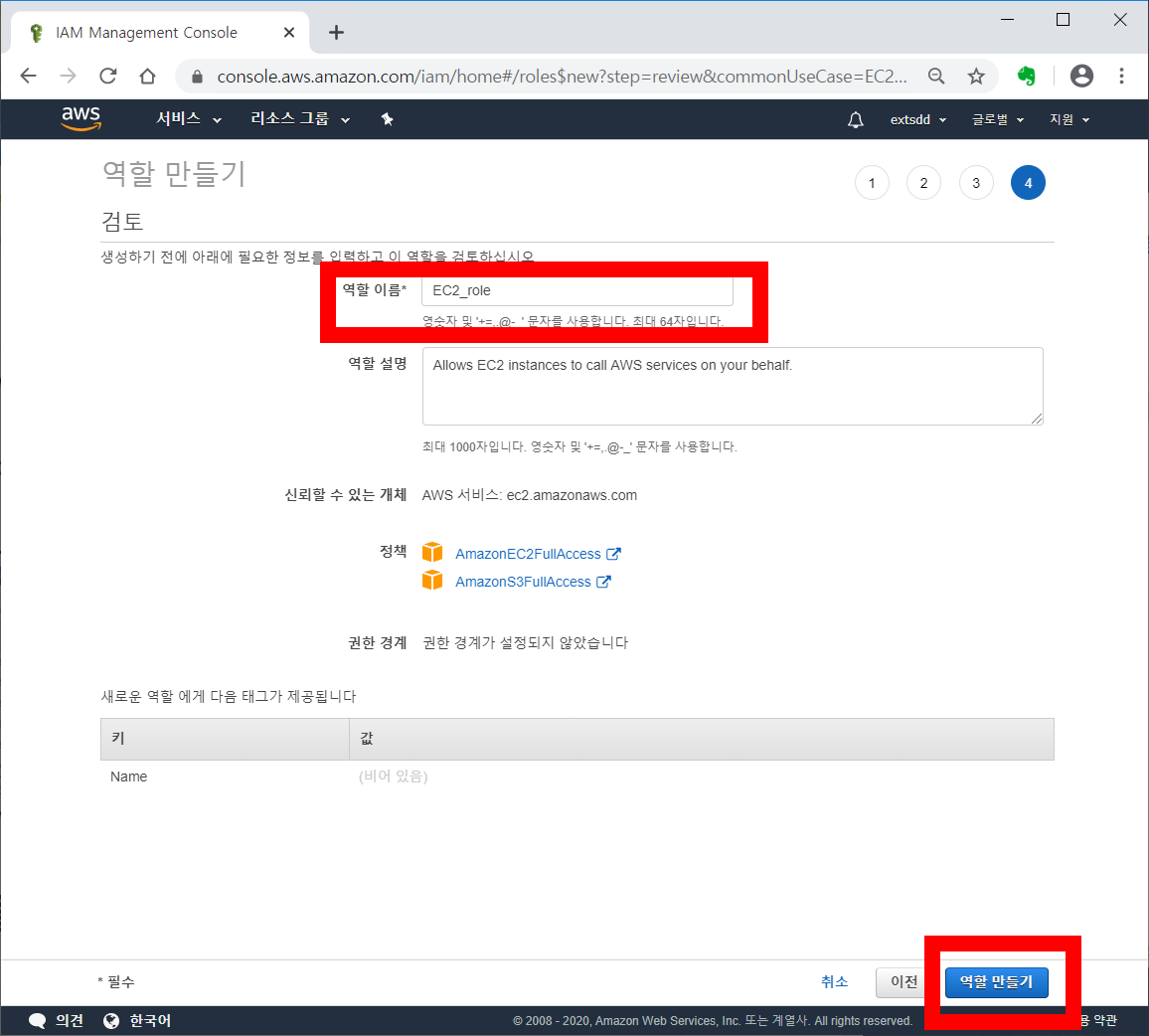The image size is (1149, 1036).
Task: Open a new browser tab
Action: 336,32
